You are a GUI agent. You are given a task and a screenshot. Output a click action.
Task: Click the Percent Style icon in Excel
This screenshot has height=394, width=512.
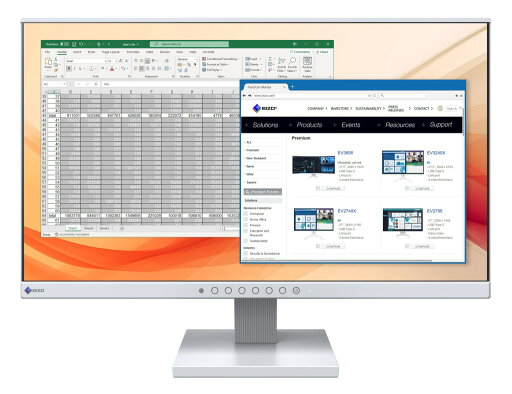(x=189, y=65)
